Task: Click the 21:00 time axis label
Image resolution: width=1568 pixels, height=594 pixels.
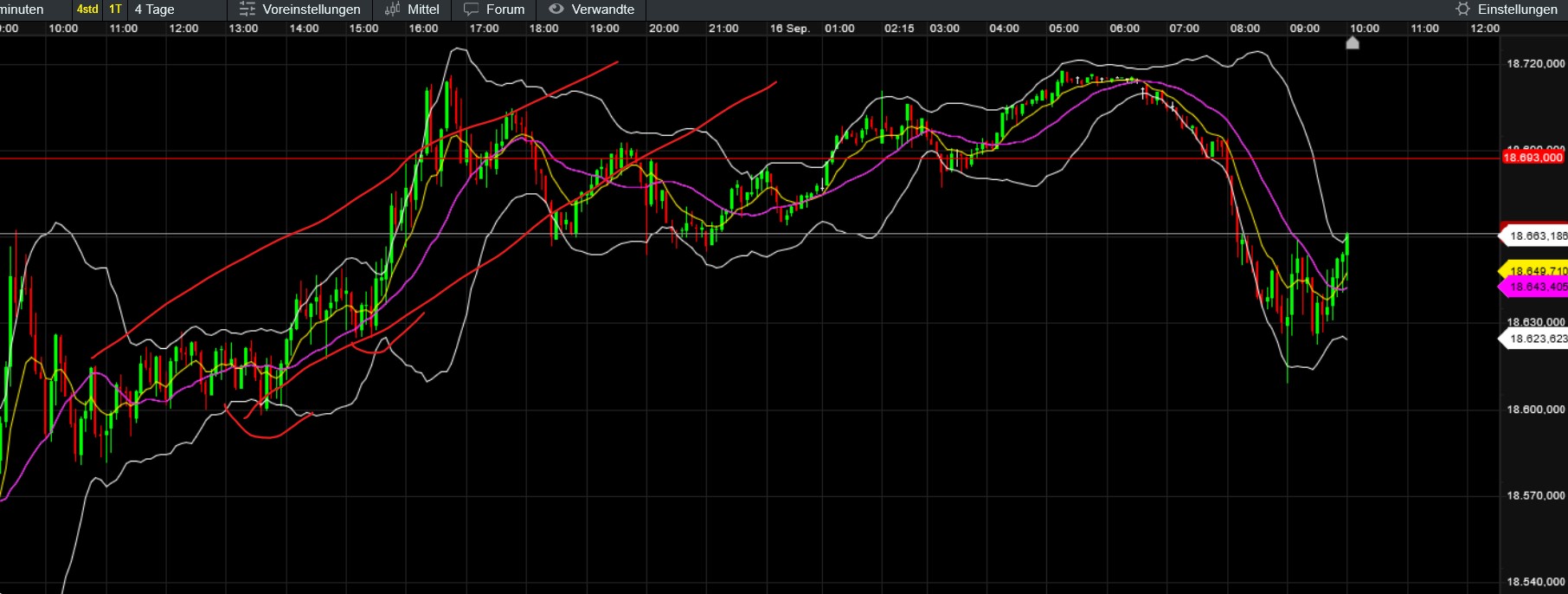Action: (x=723, y=29)
